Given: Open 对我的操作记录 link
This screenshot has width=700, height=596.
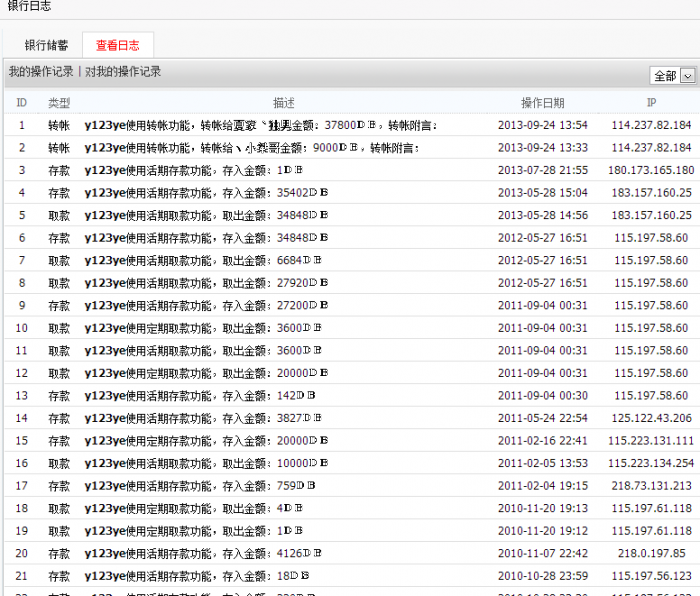Looking at the screenshot, I should 123,71.
